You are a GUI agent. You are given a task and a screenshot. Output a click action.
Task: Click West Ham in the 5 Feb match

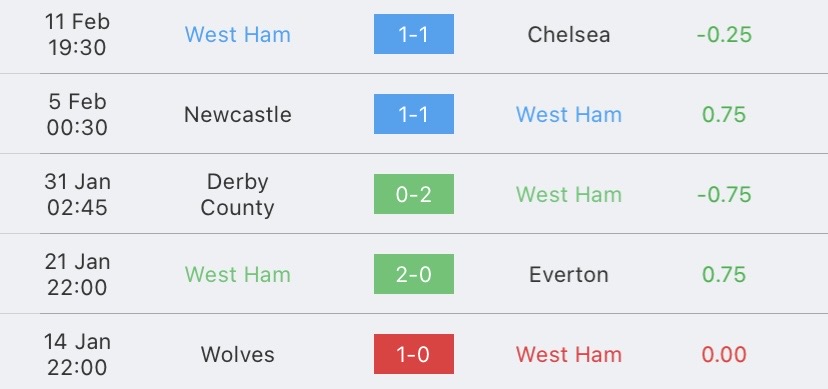point(569,115)
